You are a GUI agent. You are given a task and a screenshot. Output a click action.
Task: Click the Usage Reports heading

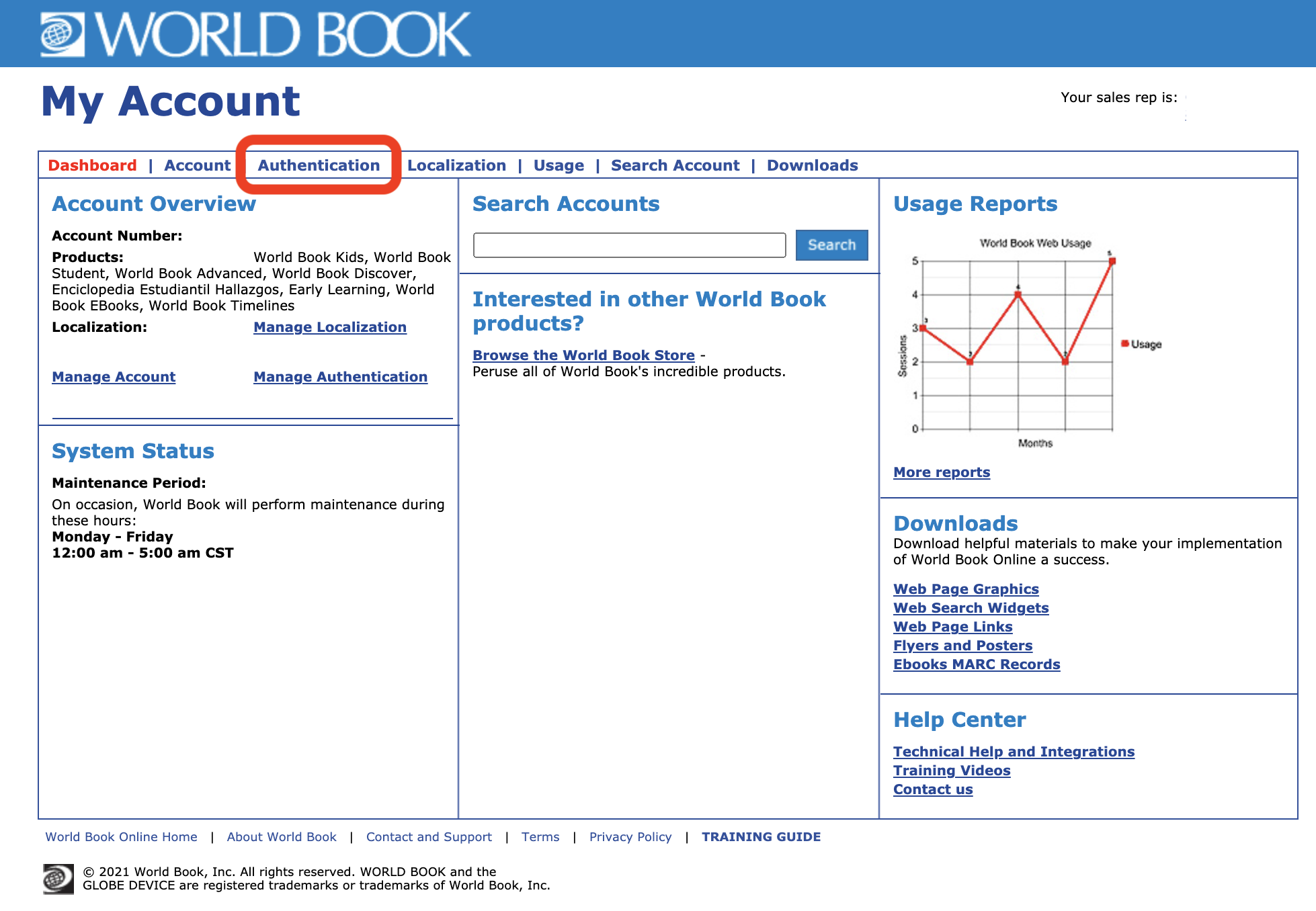coord(975,204)
